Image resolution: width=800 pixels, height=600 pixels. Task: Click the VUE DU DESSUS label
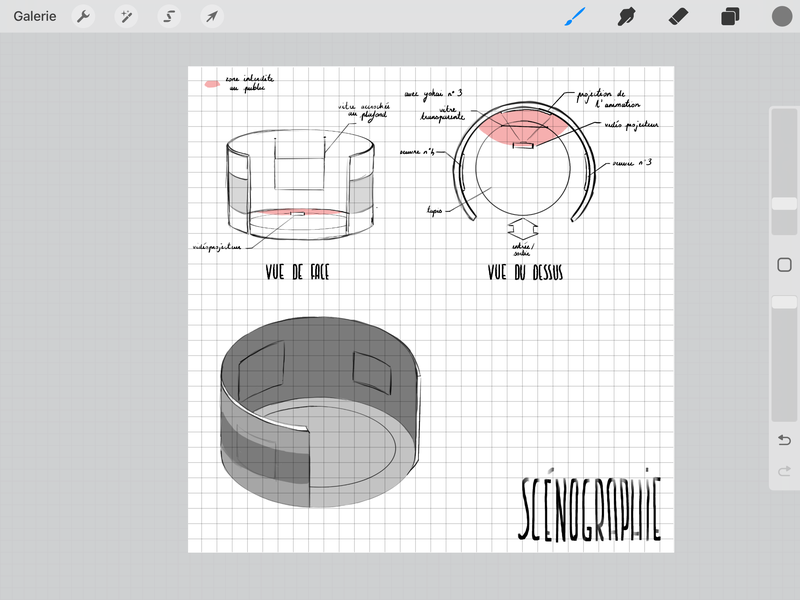point(525,272)
